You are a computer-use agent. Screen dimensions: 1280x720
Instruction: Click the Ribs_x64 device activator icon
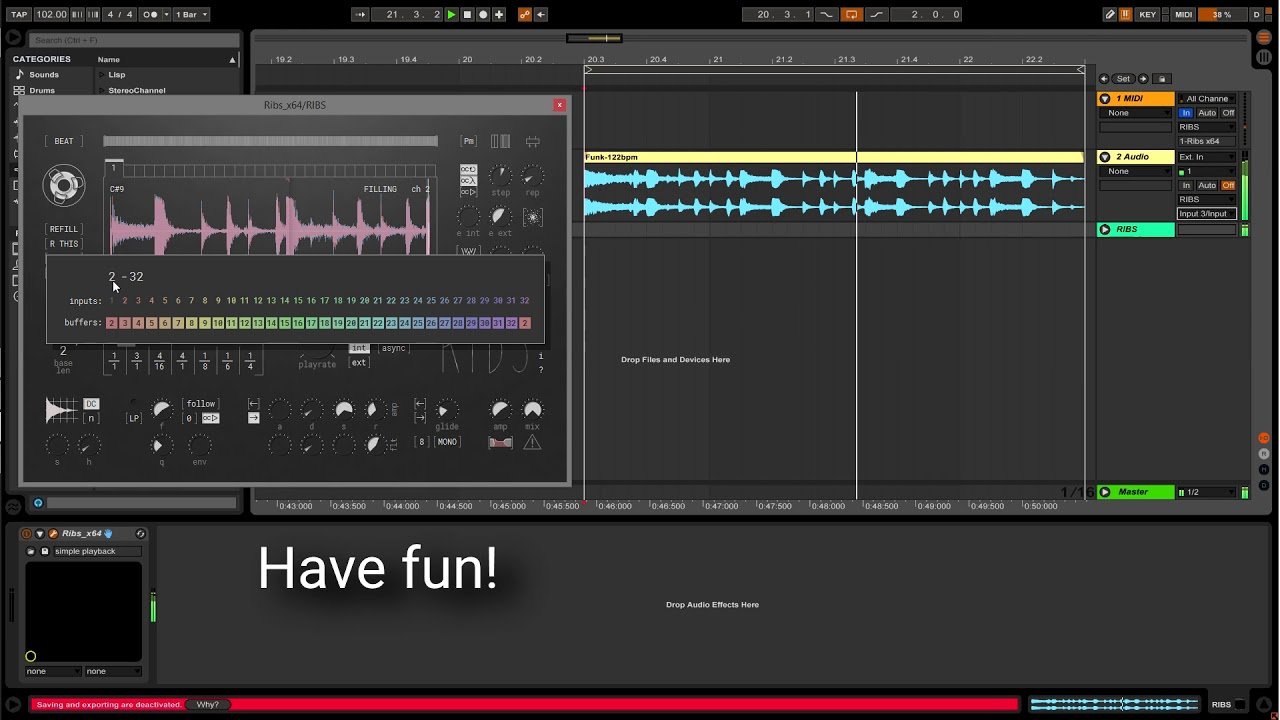[27, 534]
